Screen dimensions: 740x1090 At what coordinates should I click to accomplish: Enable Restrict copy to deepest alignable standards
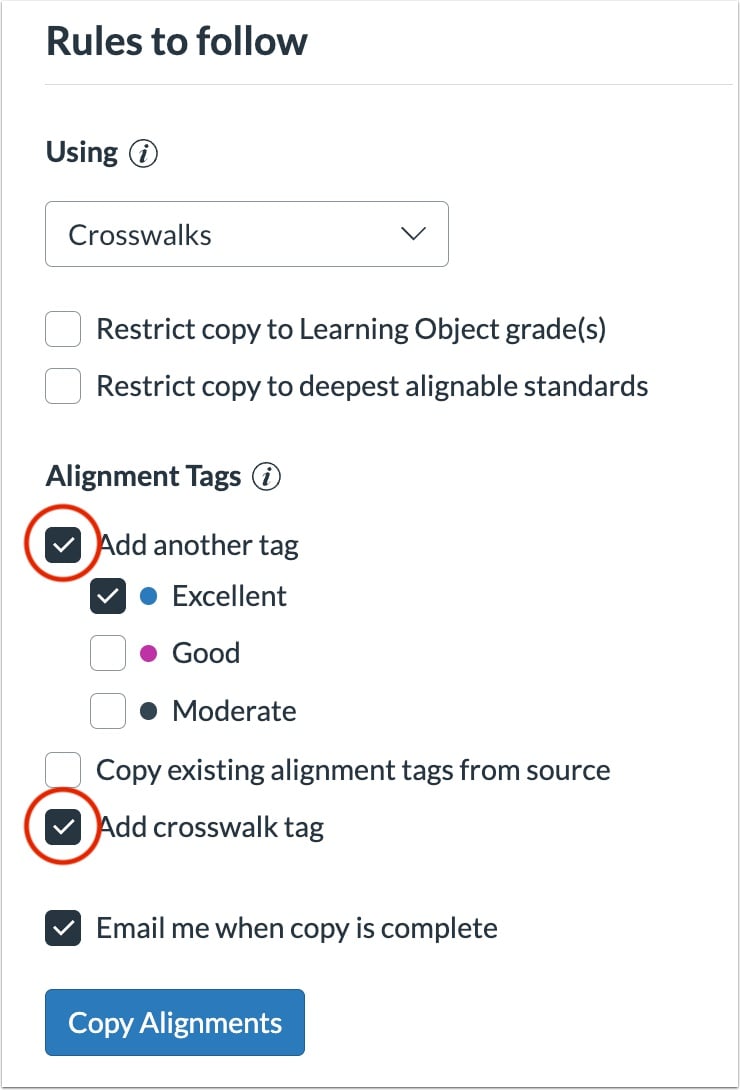63,386
